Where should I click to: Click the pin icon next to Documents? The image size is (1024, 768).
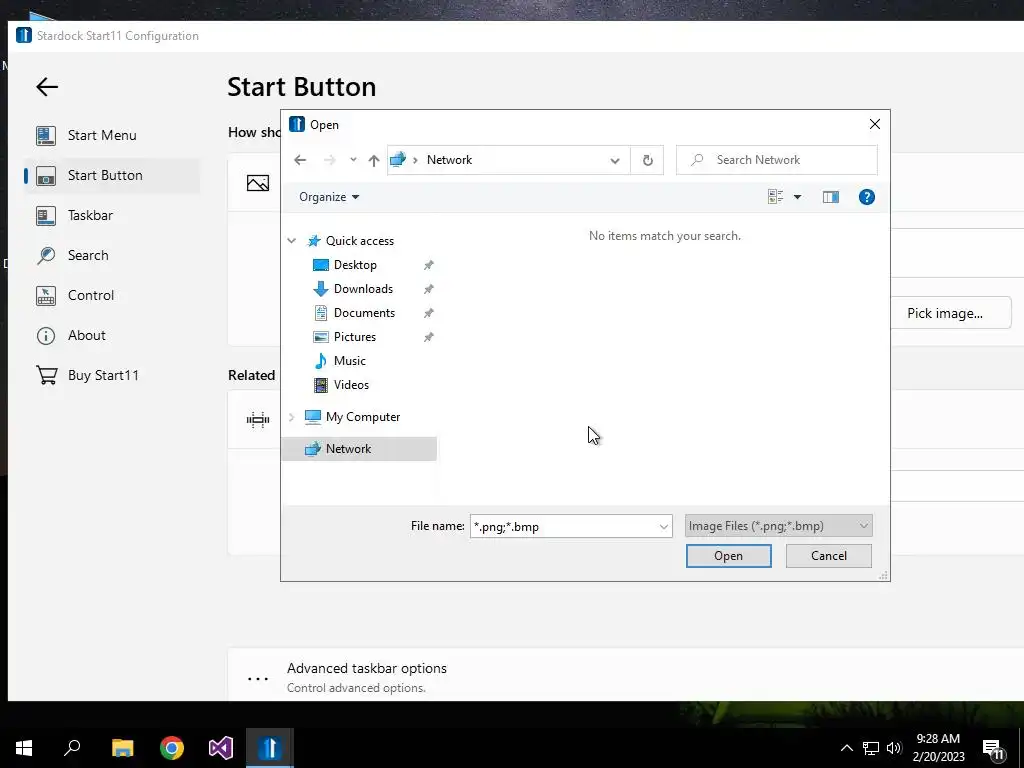coord(428,313)
